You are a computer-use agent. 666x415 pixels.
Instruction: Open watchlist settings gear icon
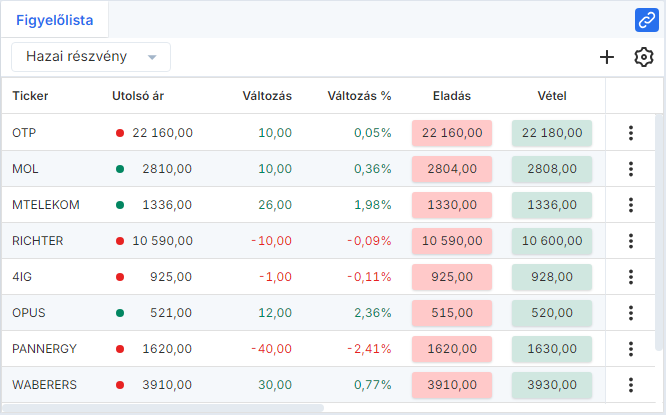pos(644,57)
